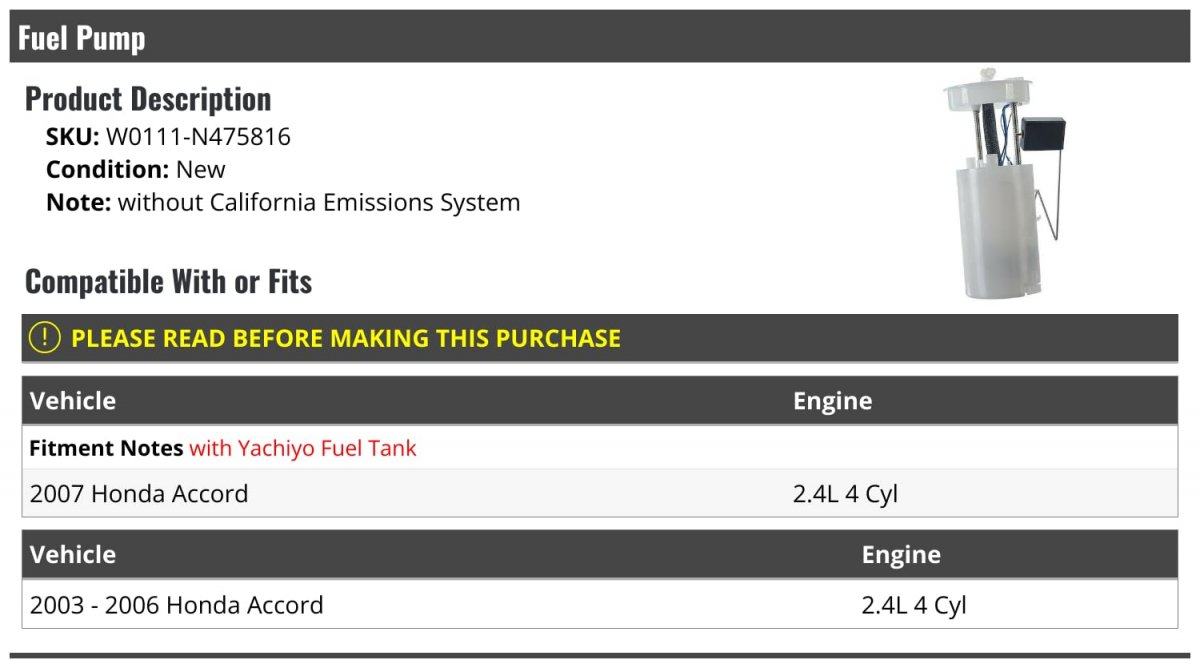Click 2.4L 4 Cyl for 2007 Accord

(x=846, y=494)
